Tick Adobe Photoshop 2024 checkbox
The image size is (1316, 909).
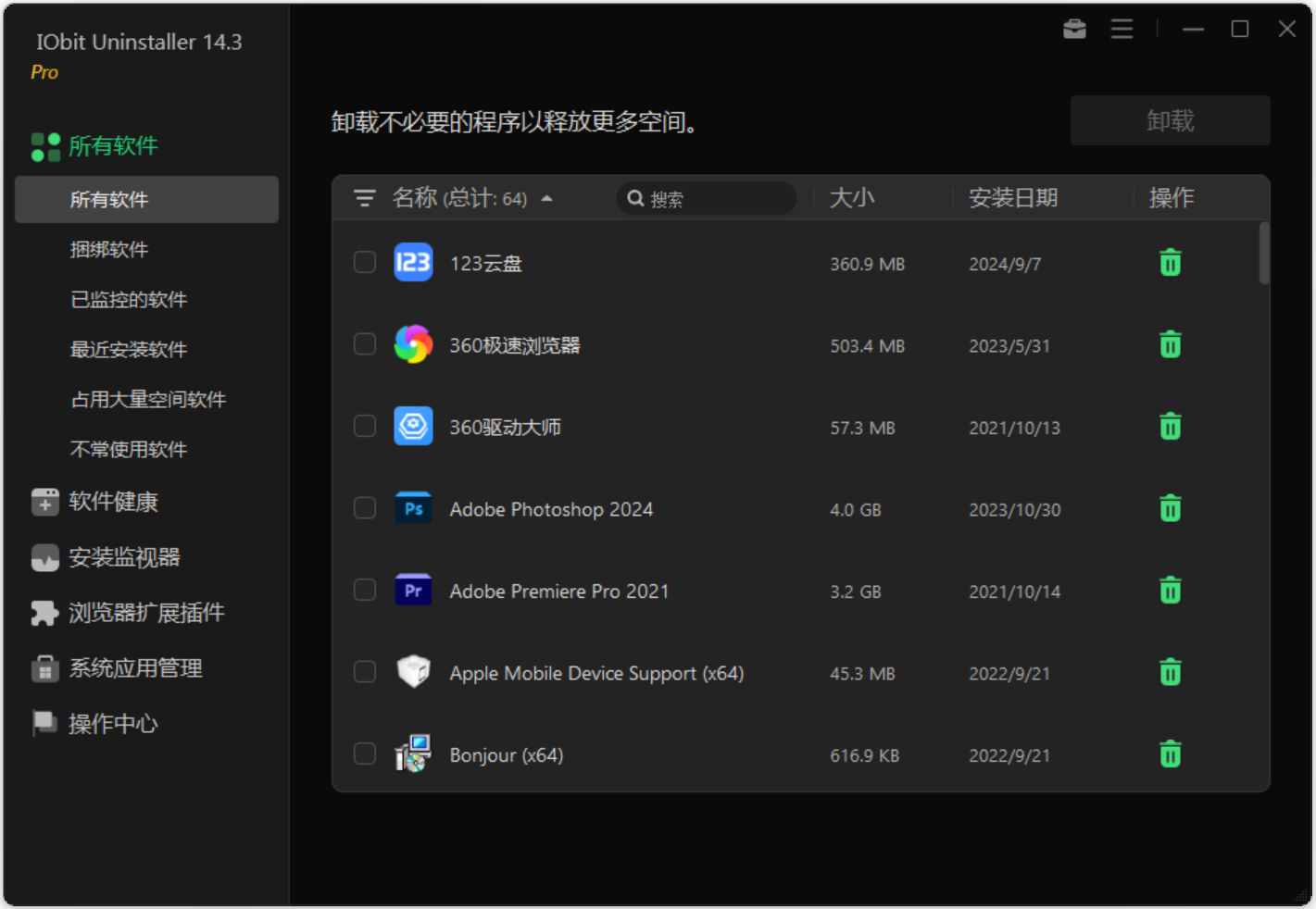(x=365, y=508)
